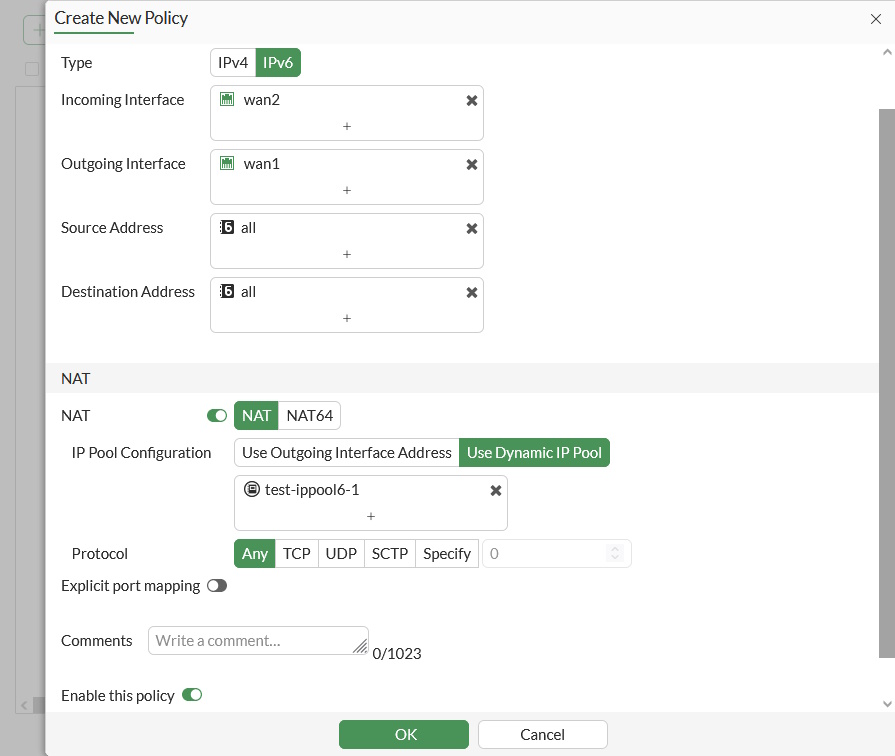This screenshot has height=756, width=895.
Task: Switch policy type to IPv4
Action: tap(233, 63)
